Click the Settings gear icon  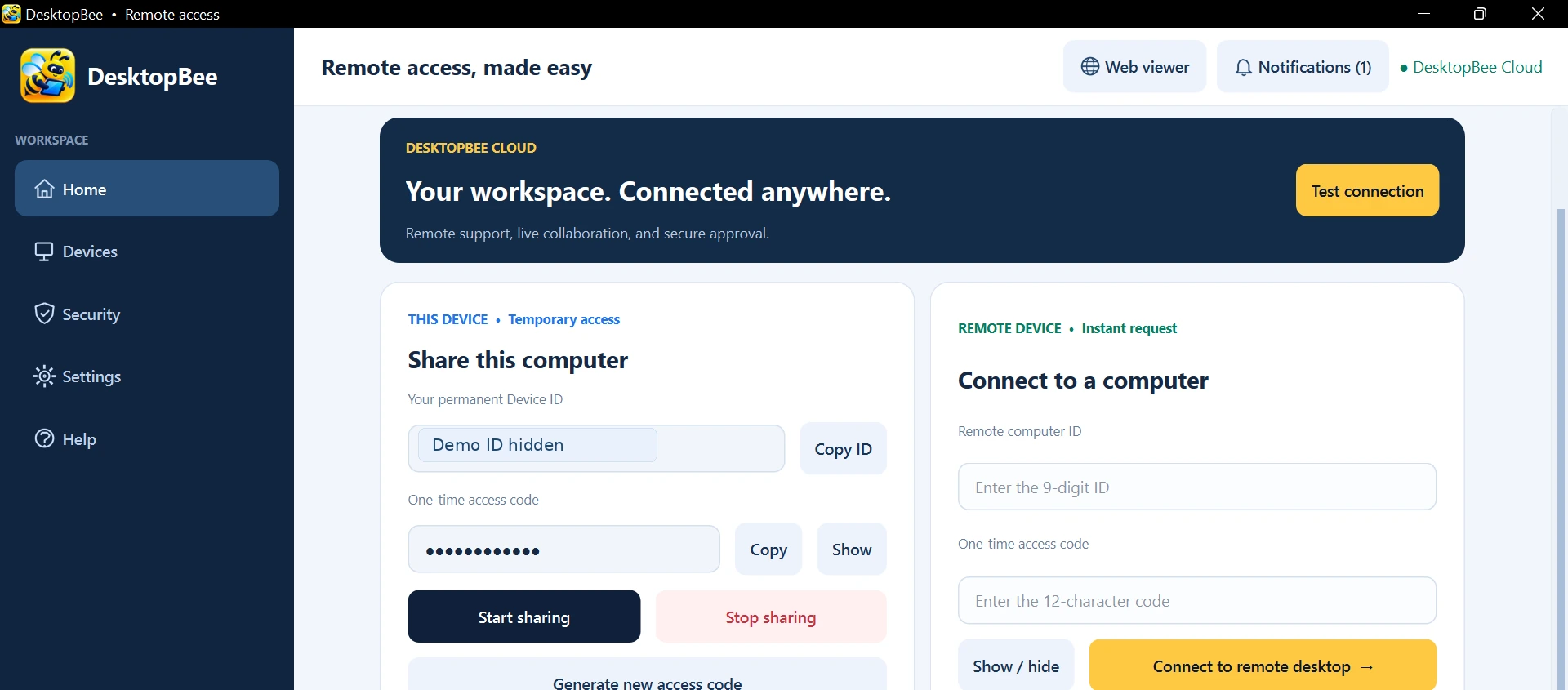[x=44, y=376]
